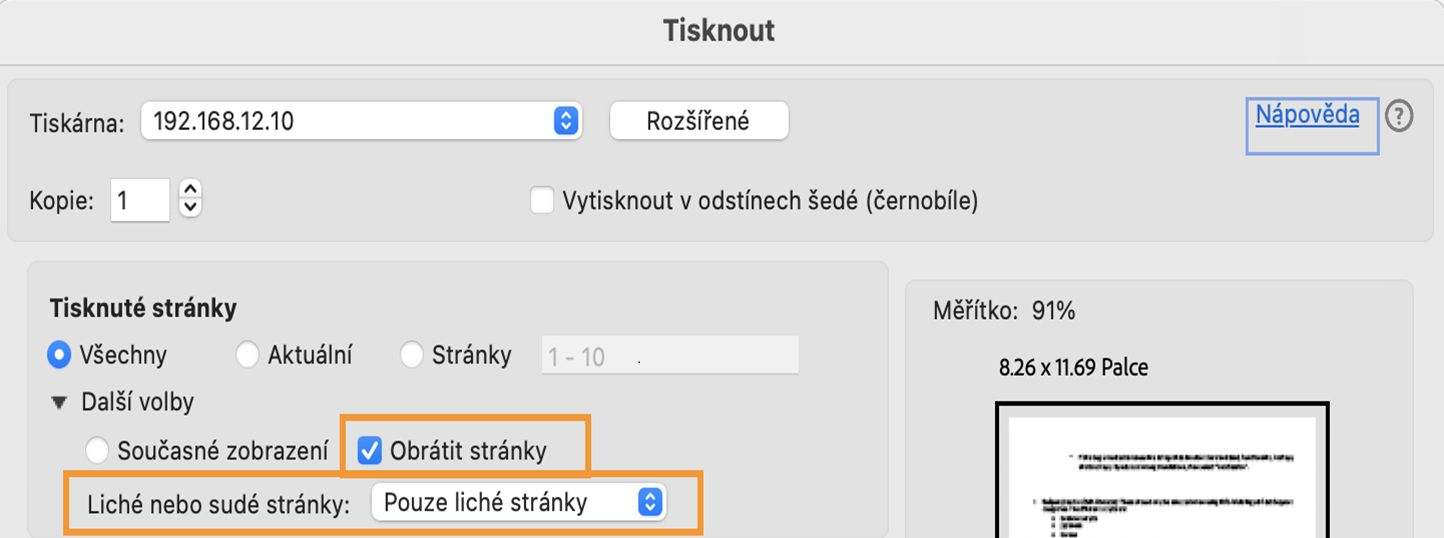The height and width of the screenshot is (538, 1444).
Task: Uncheck the Obrátit stránky checkbox
Action: pos(370,451)
